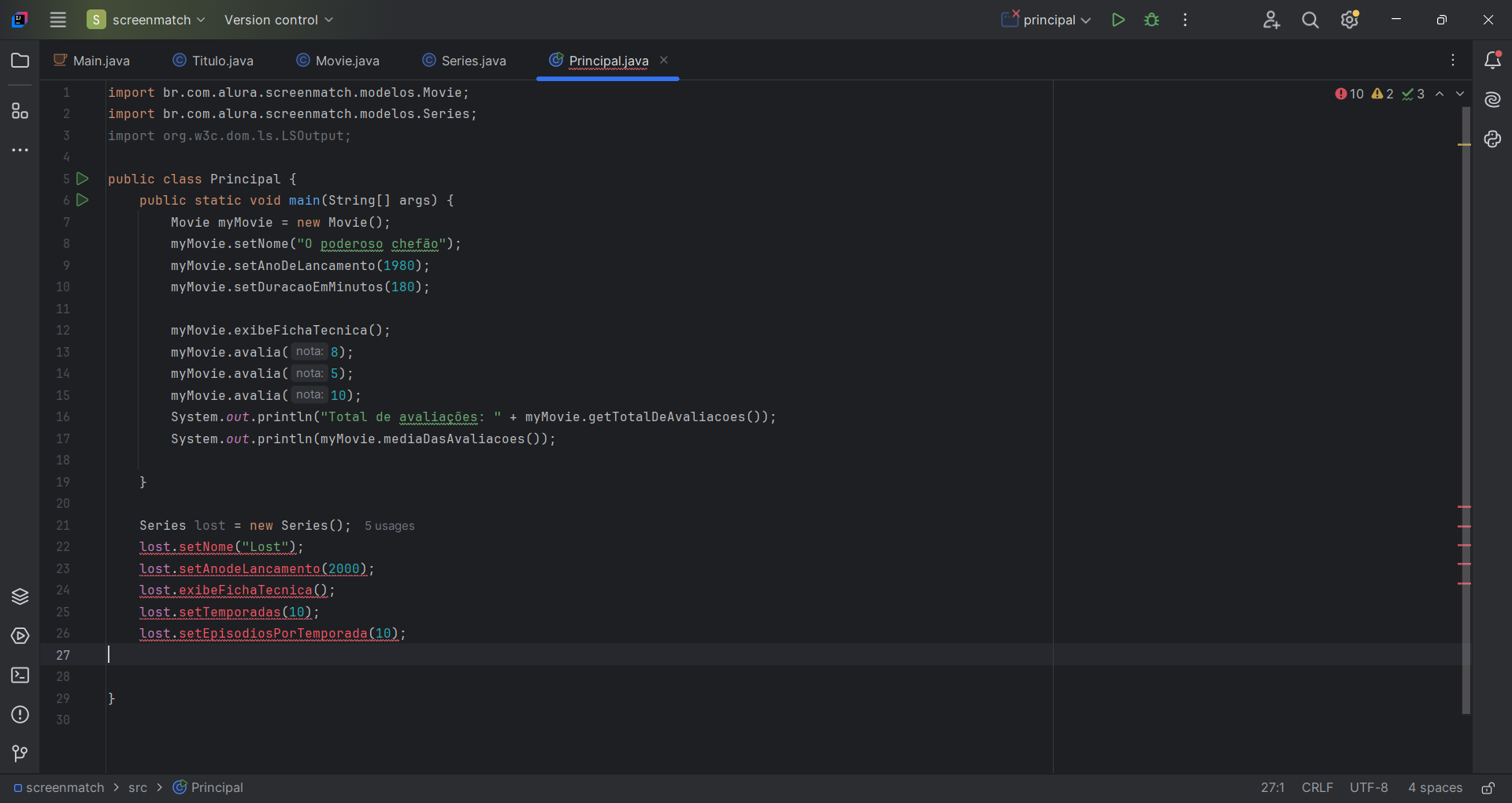Click the IntelliJ IDEA logo icon
The image size is (1512, 803).
(20, 20)
